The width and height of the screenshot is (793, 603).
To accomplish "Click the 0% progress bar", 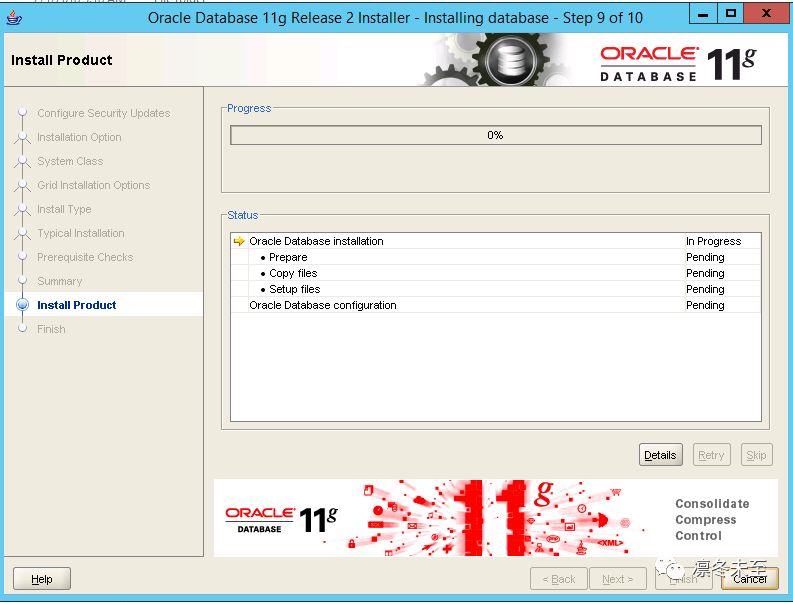I will pos(496,135).
